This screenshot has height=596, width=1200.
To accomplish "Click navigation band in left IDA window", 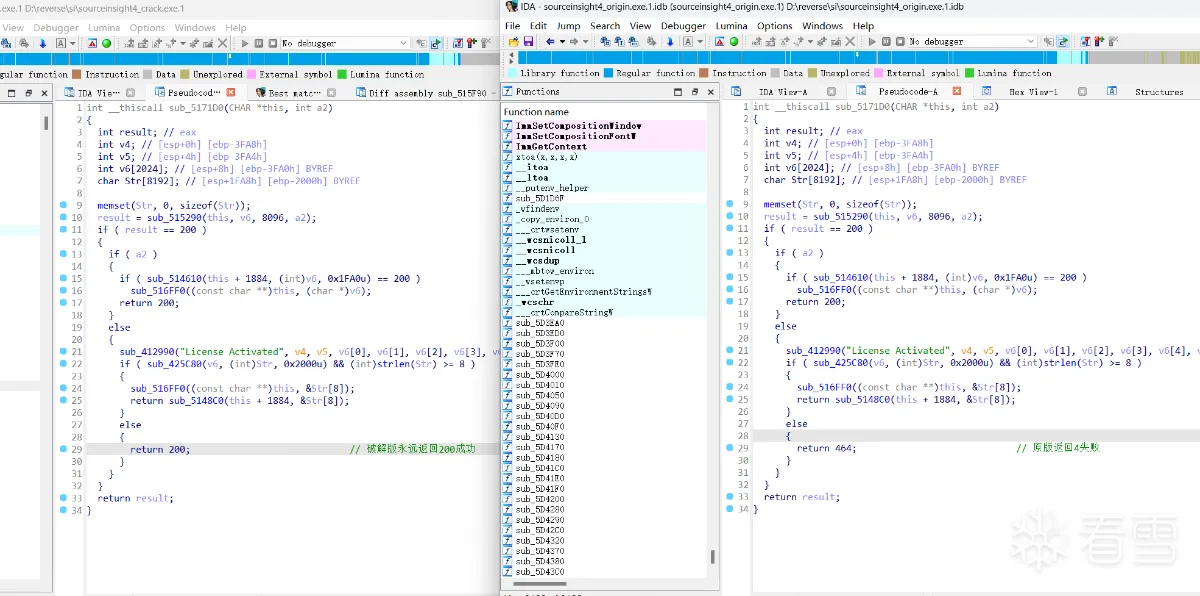I will pyautogui.click(x=250, y=60).
